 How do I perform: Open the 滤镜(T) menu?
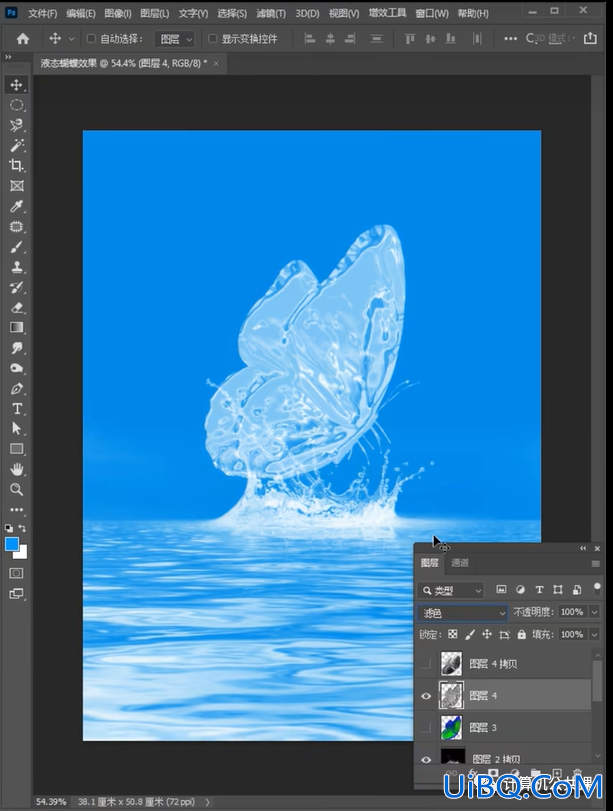point(271,13)
